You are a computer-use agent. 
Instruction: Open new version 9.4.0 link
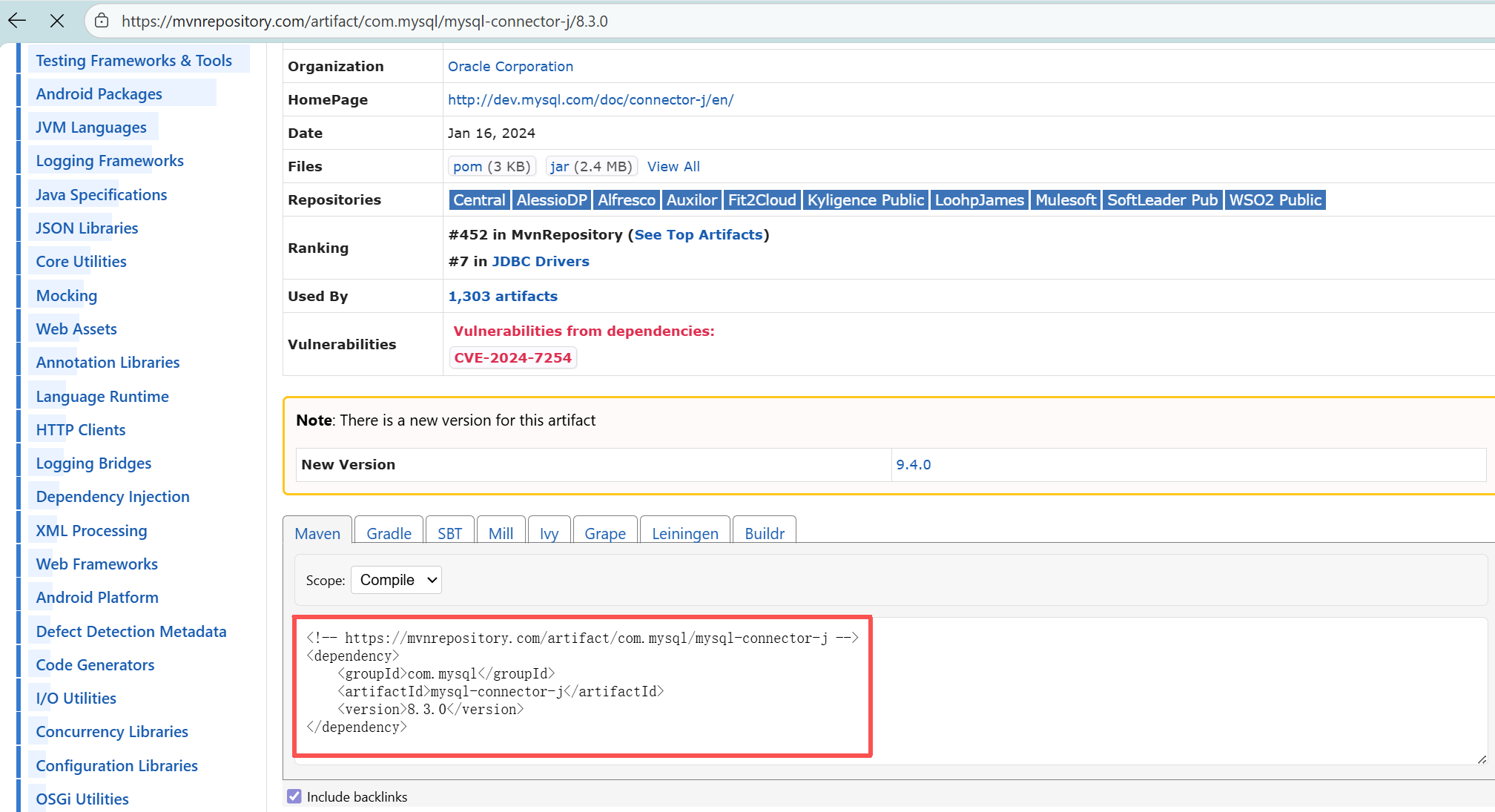[x=913, y=464]
